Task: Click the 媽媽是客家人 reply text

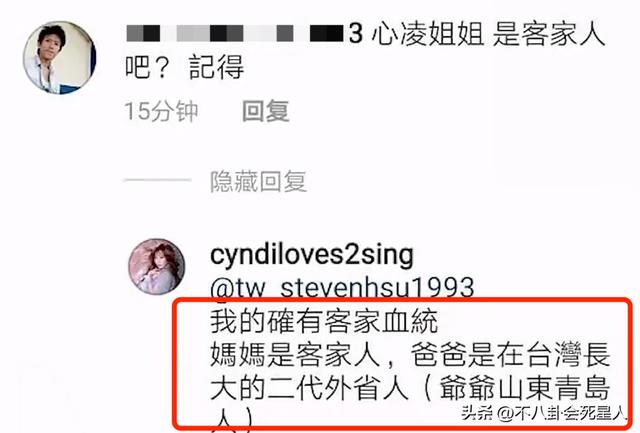Action: coord(296,354)
